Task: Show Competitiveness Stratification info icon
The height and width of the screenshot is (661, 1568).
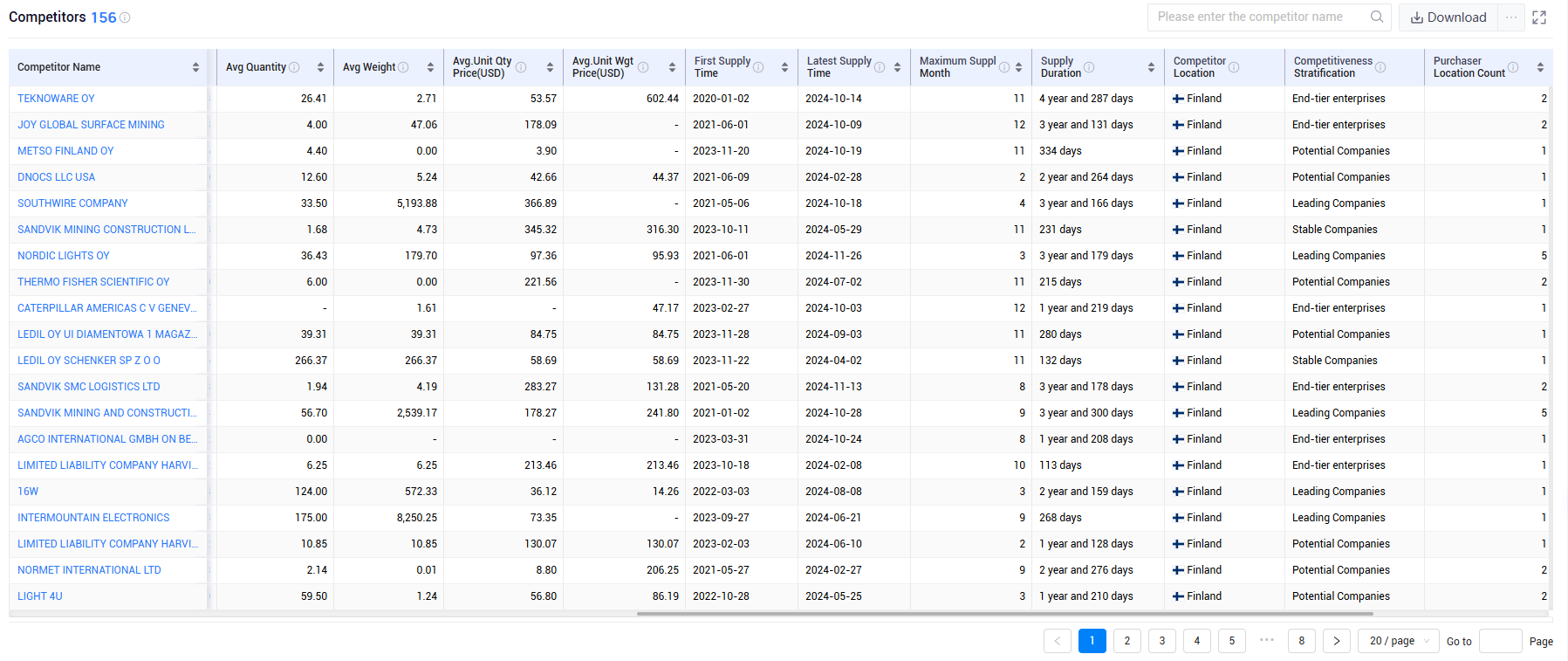Action: [x=1380, y=67]
